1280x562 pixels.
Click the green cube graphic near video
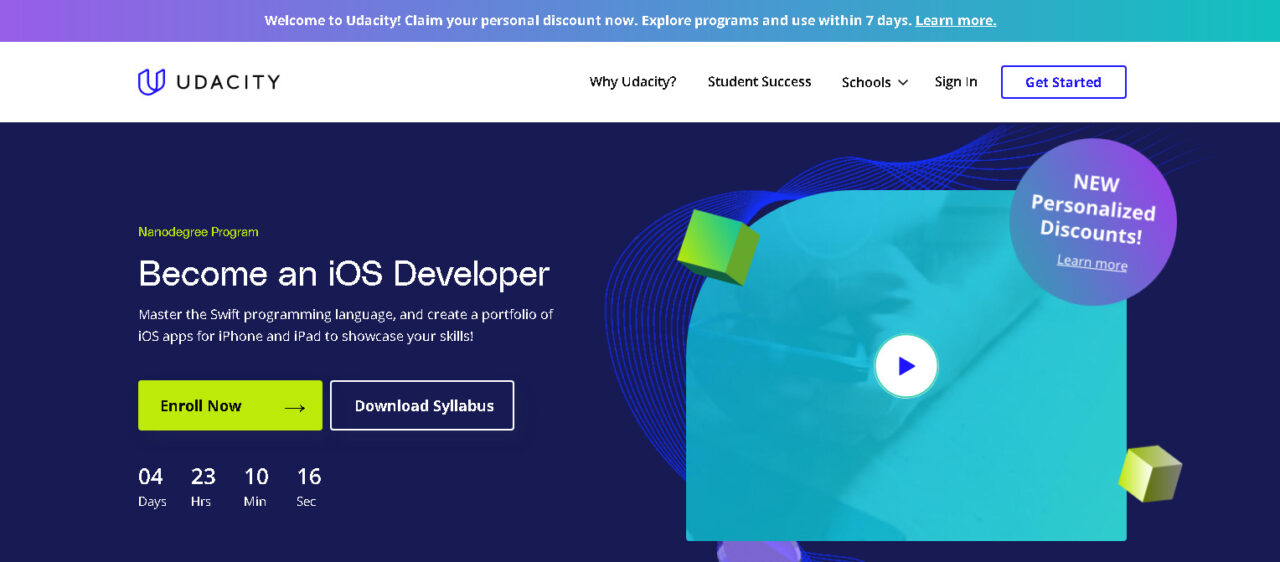[x=718, y=245]
